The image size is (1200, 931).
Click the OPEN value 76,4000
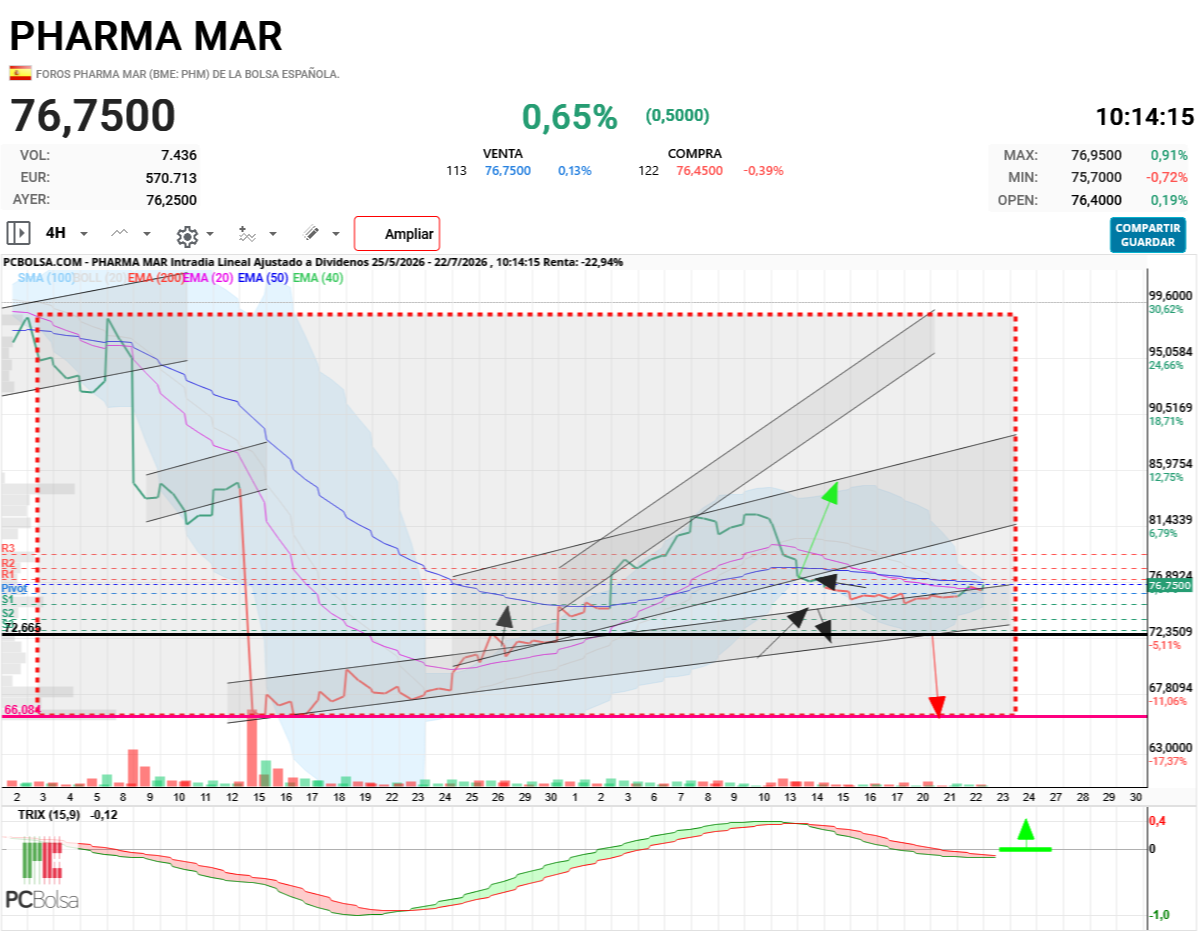(1097, 199)
